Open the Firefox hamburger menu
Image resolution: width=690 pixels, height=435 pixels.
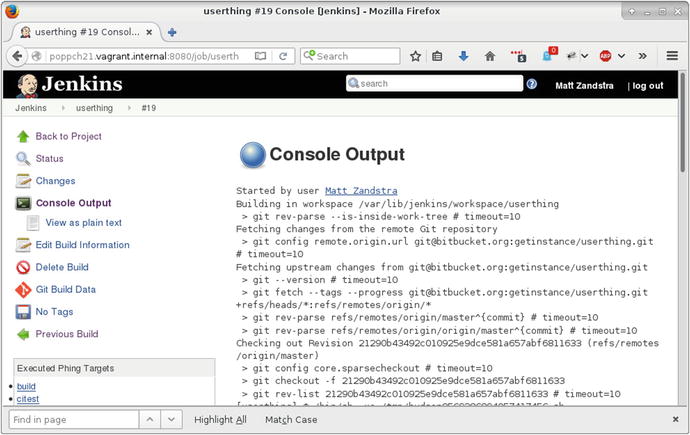point(672,56)
